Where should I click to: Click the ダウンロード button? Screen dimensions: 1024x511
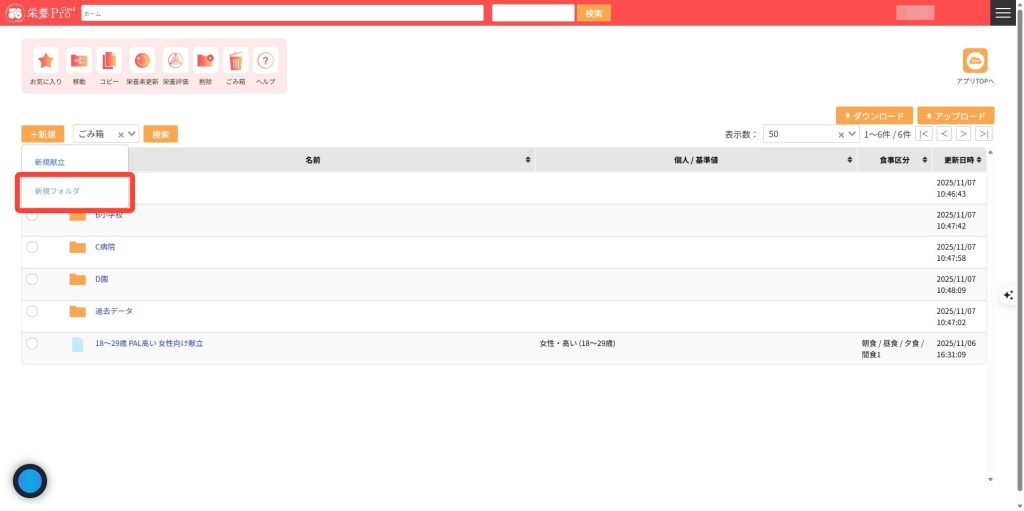(874, 116)
